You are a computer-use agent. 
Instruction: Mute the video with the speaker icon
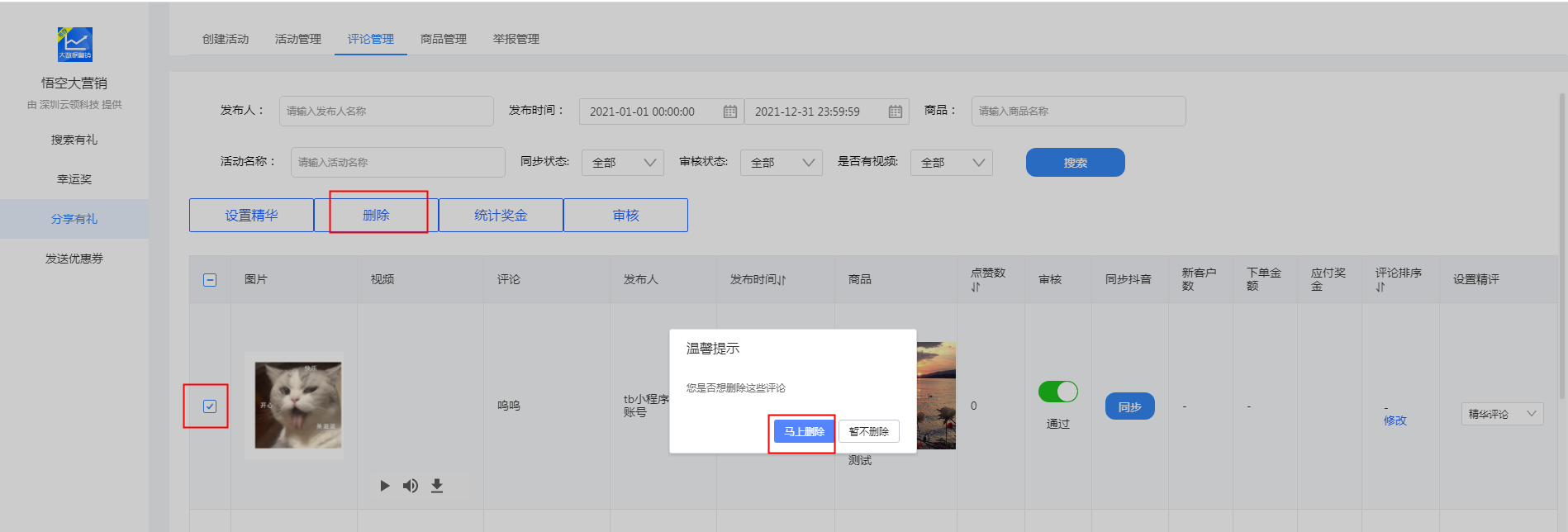click(x=411, y=486)
